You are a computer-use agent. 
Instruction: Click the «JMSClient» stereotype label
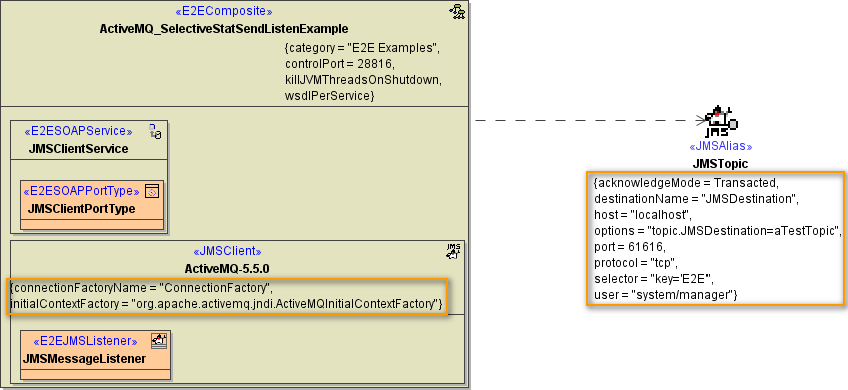[227, 252]
